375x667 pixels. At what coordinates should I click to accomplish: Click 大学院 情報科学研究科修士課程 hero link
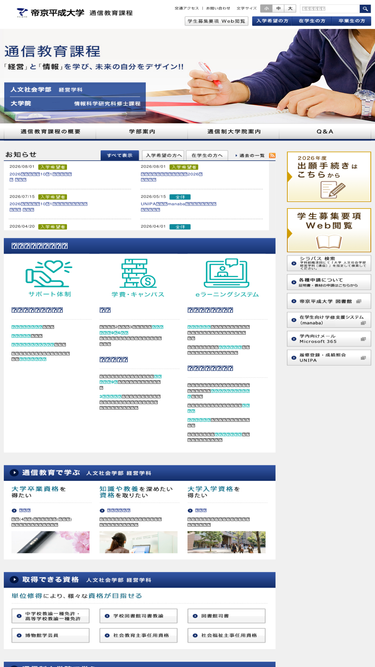(75, 104)
